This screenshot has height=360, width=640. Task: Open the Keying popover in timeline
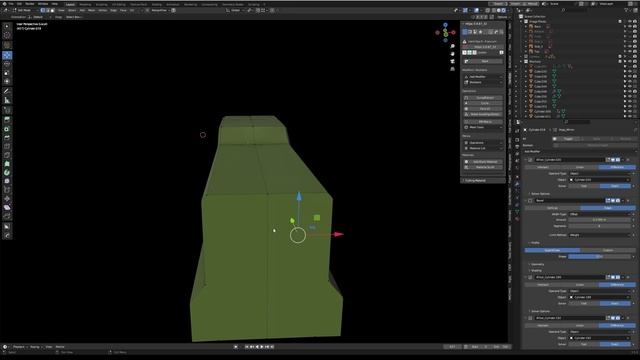35,347
